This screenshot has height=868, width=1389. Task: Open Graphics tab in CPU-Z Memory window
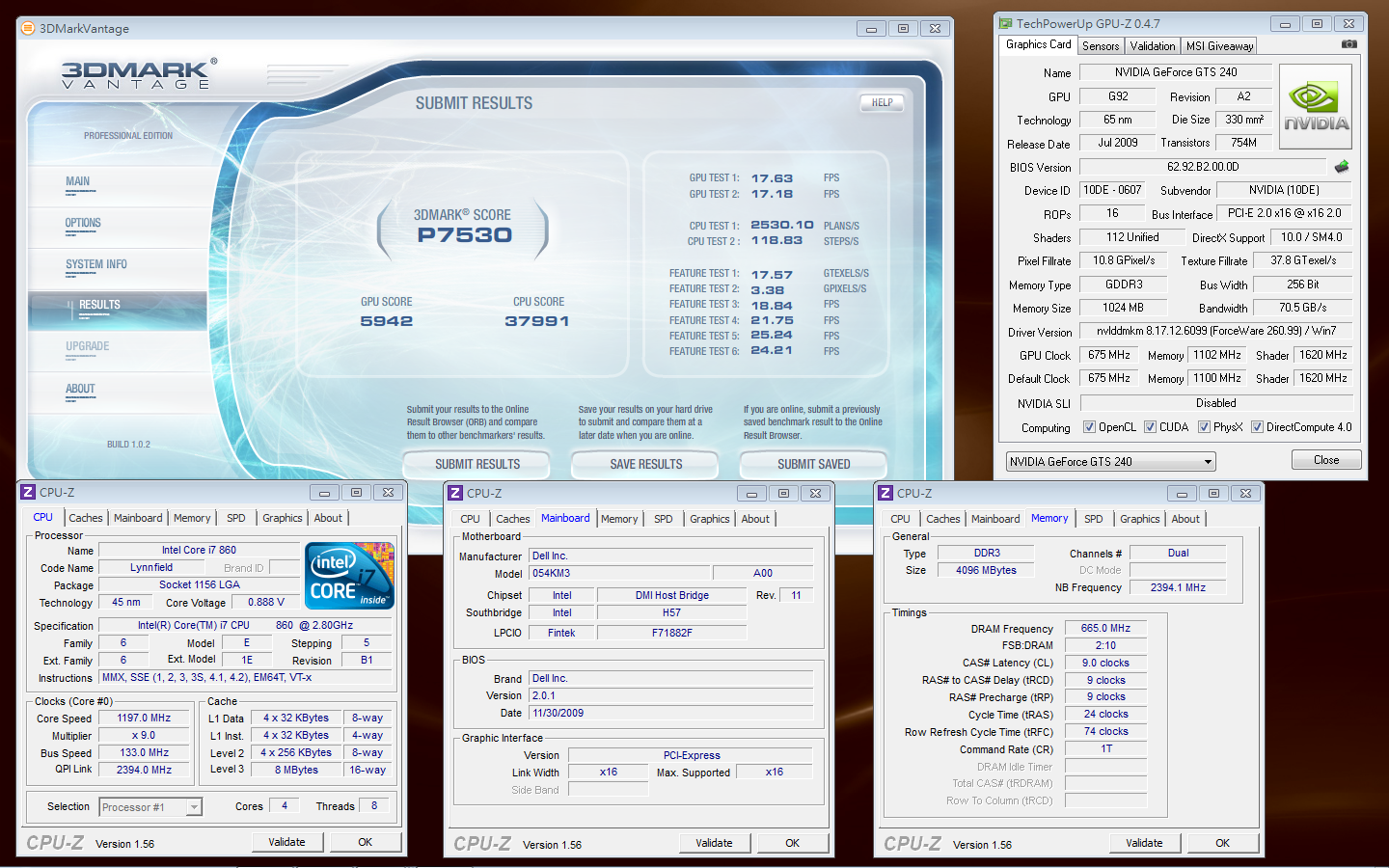(x=1139, y=519)
